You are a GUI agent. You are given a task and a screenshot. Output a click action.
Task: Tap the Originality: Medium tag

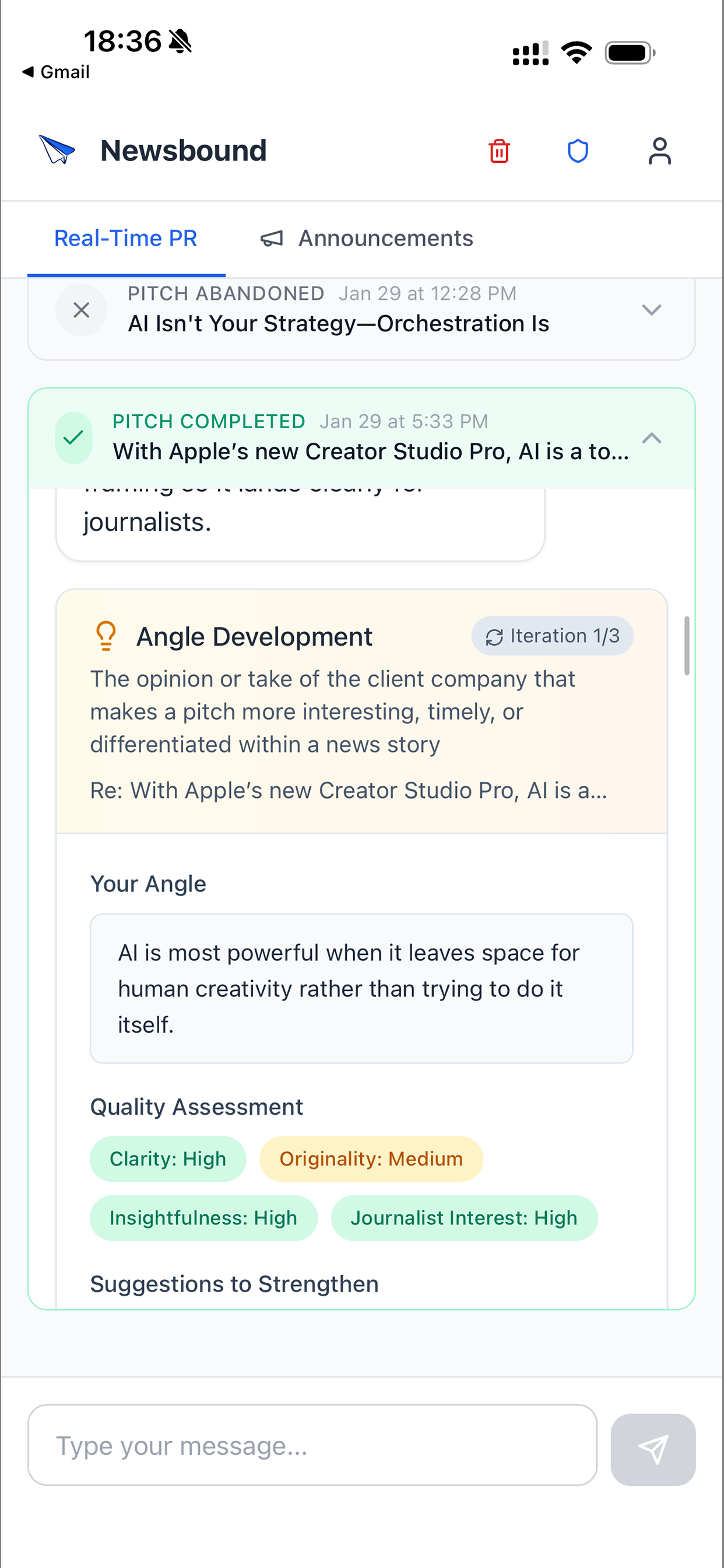371,1158
